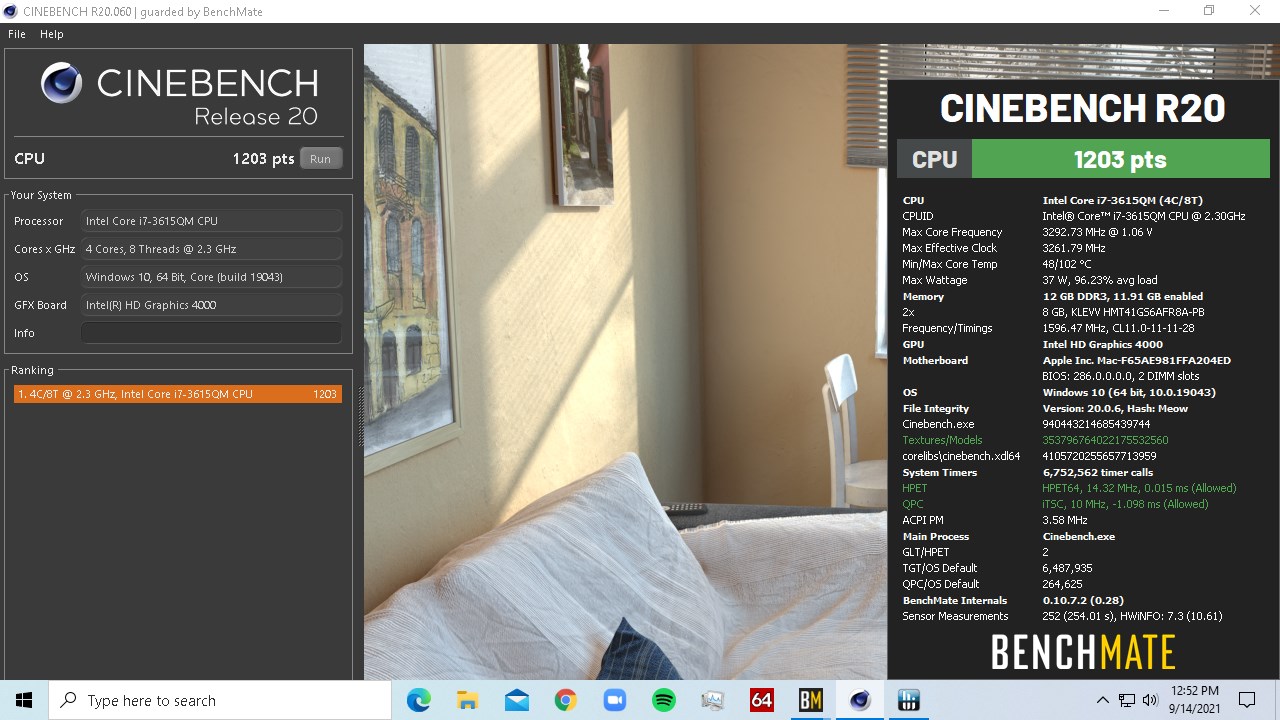Click the taskbar search box
This screenshot has height=720, width=1280.
point(220,700)
